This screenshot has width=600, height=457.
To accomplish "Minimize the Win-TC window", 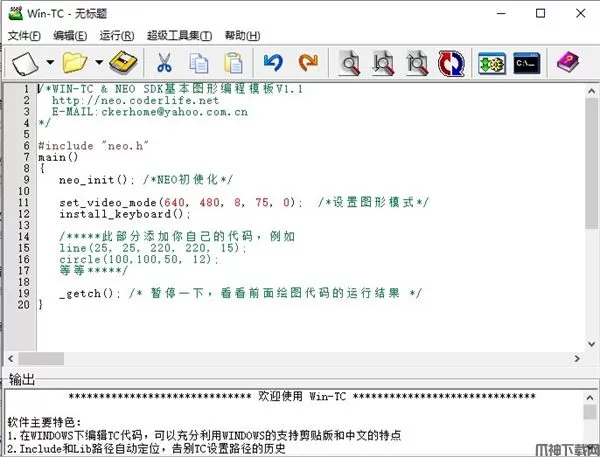I will click(501, 13).
